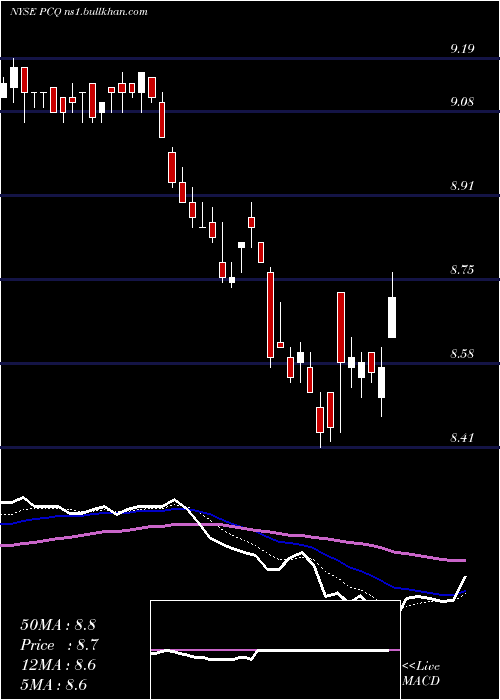The image size is (500, 700).
Task: Click the latest white candlestick near 8.75
Action: click(392, 317)
